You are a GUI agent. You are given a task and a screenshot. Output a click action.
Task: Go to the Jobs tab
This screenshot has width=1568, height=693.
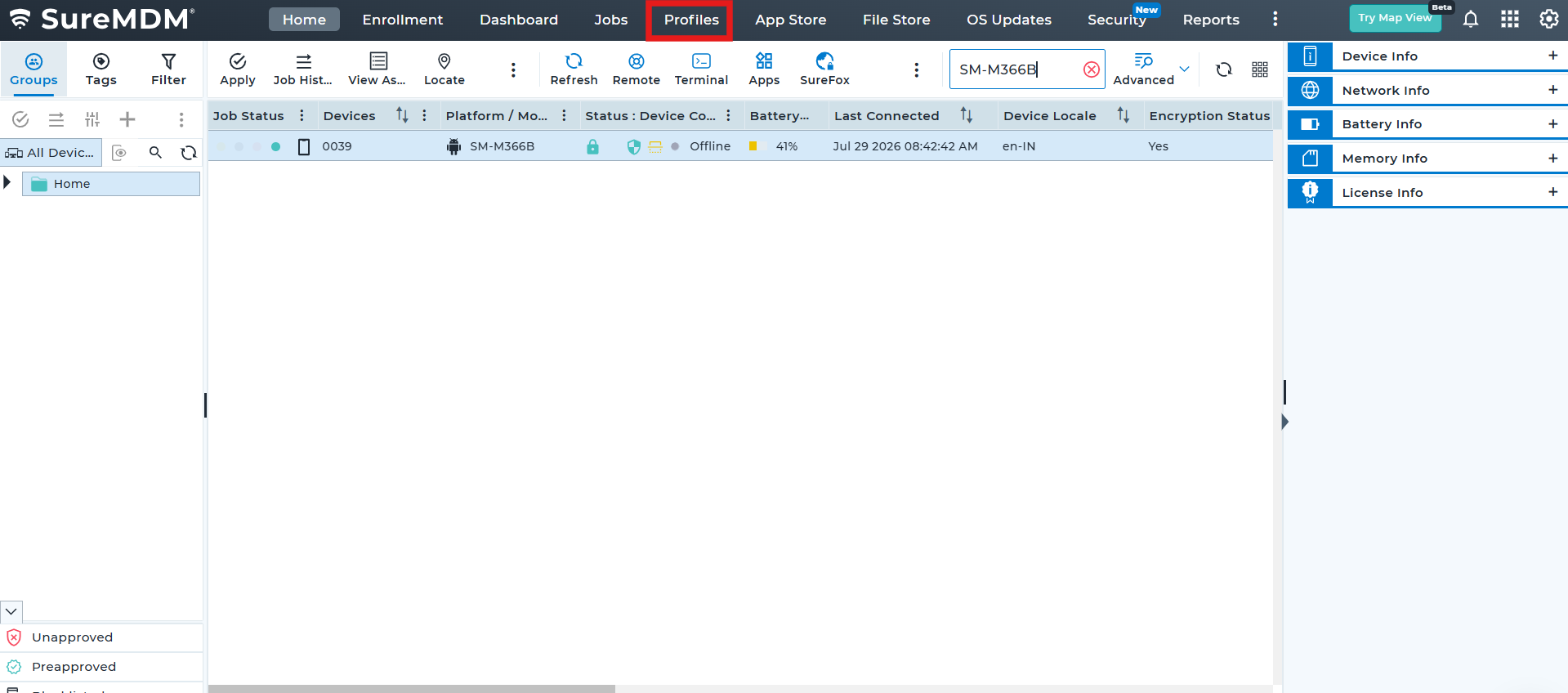[x=610, y=20]
